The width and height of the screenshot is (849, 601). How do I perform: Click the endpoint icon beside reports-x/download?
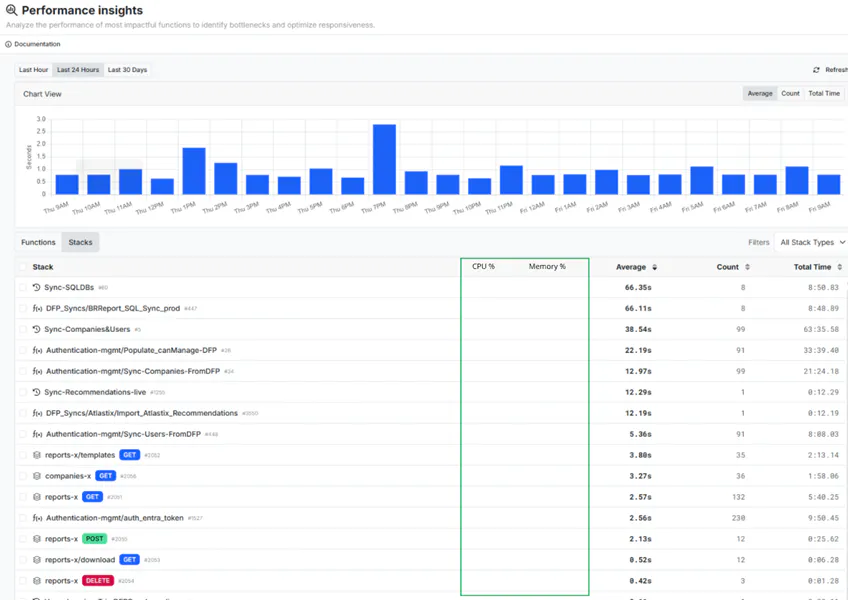[37, 560]
